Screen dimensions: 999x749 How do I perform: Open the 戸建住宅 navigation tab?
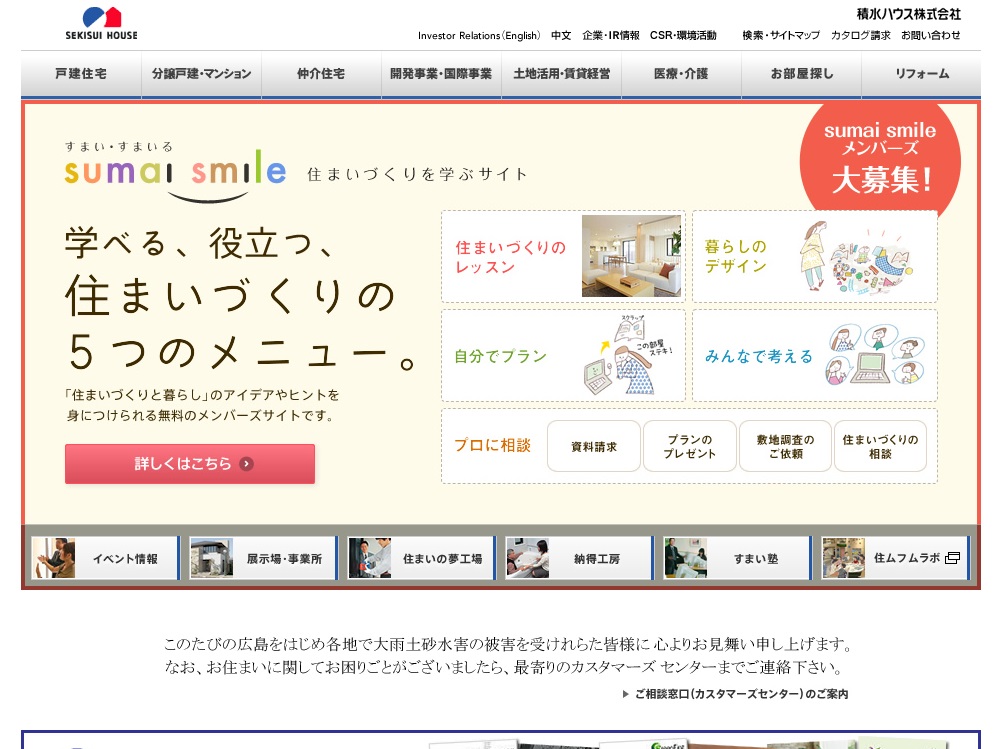click(x=81, y=75)
